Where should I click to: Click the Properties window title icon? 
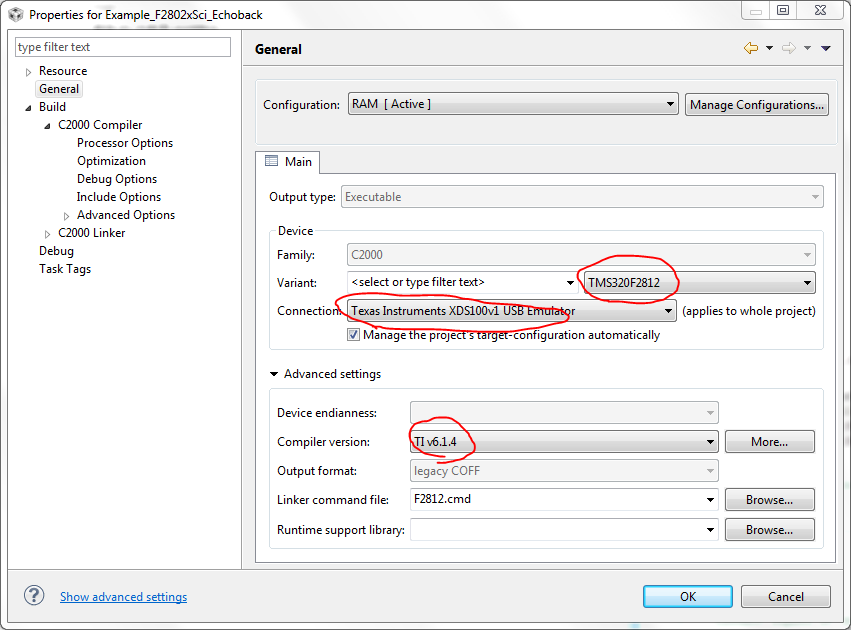click(x=15, y=15)
